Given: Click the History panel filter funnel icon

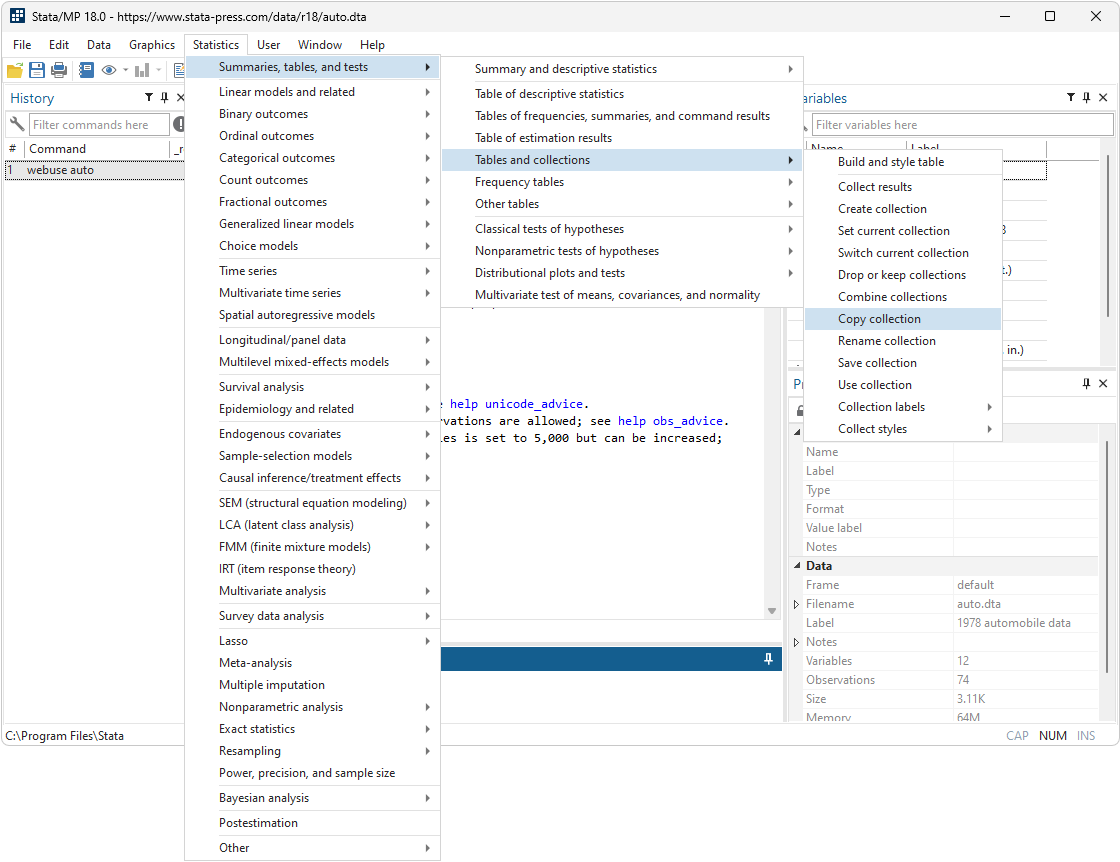Looking at the screenshot, I should coord(149,98).
